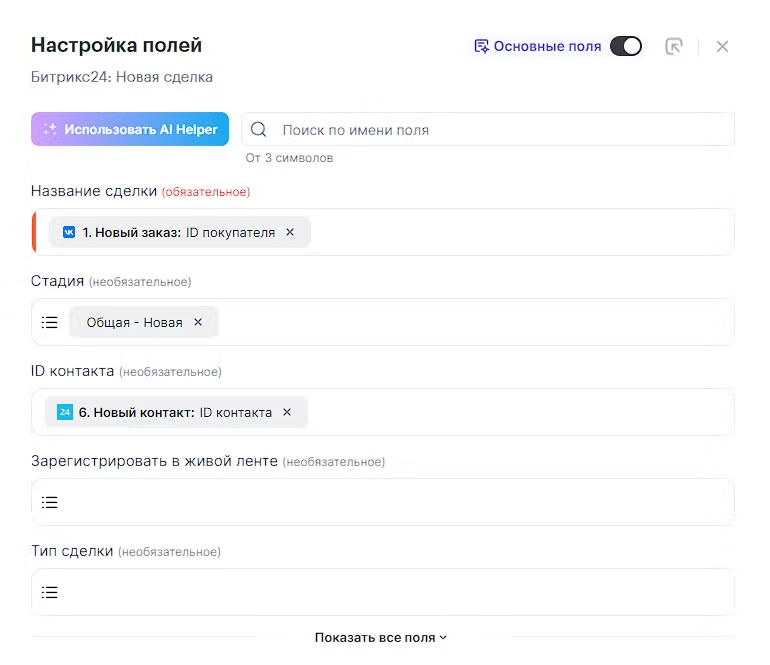Click the Основные поля label icon
Screen dimensions: 770x665
(x=481, y=46)
